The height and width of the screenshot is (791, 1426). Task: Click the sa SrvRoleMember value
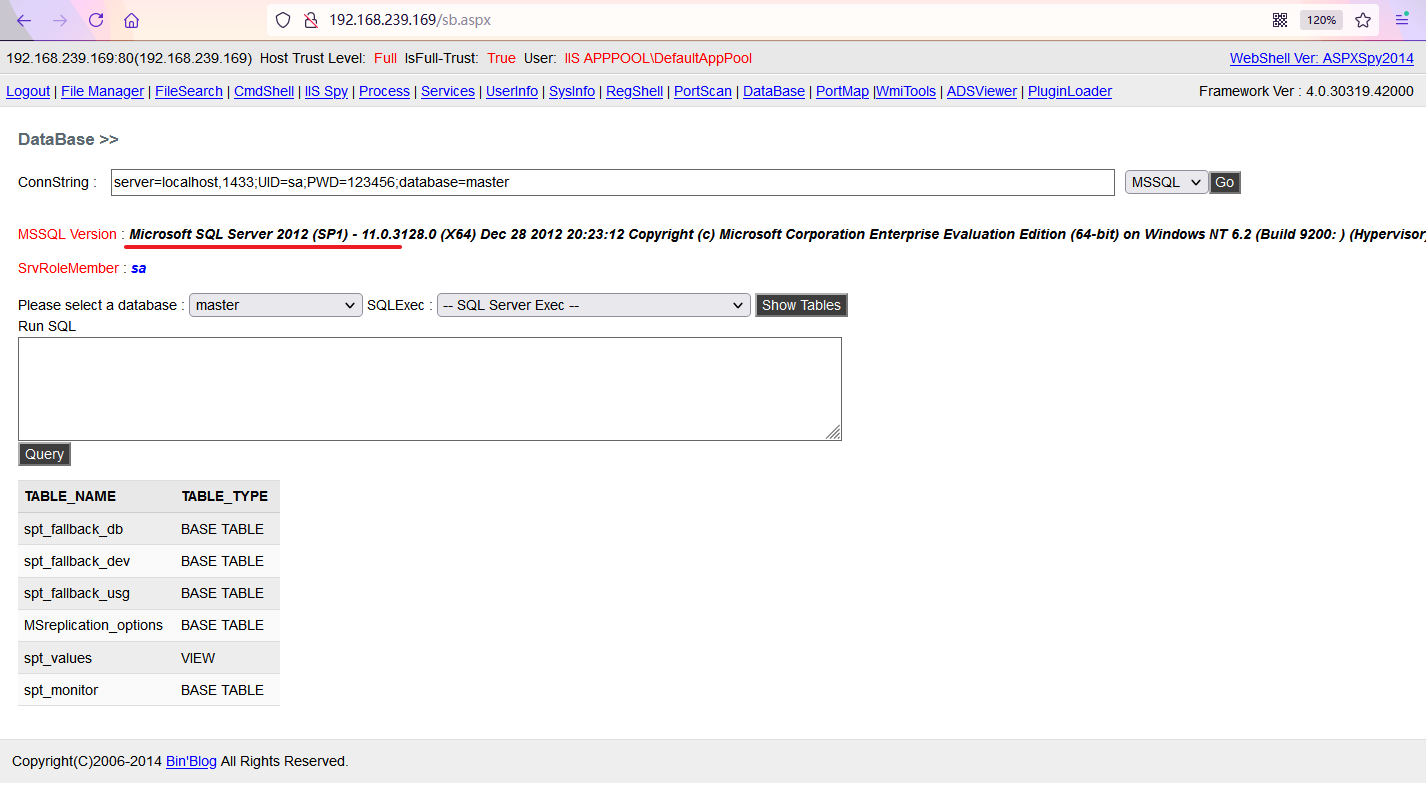(x=139, y=268)
